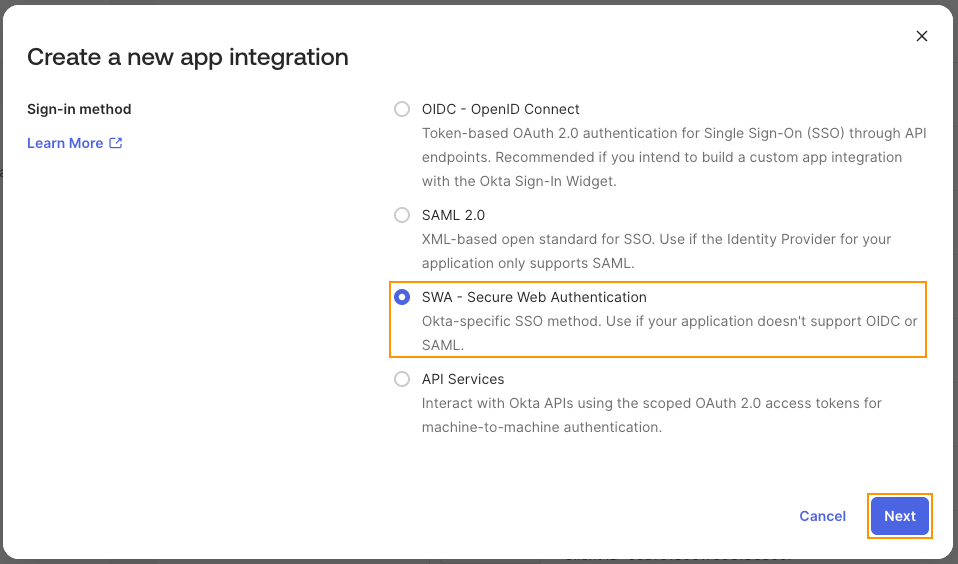
Task: Click the description 'Okta-specific SSO method'
Action: pyautogui.click(x=670, y=333)
